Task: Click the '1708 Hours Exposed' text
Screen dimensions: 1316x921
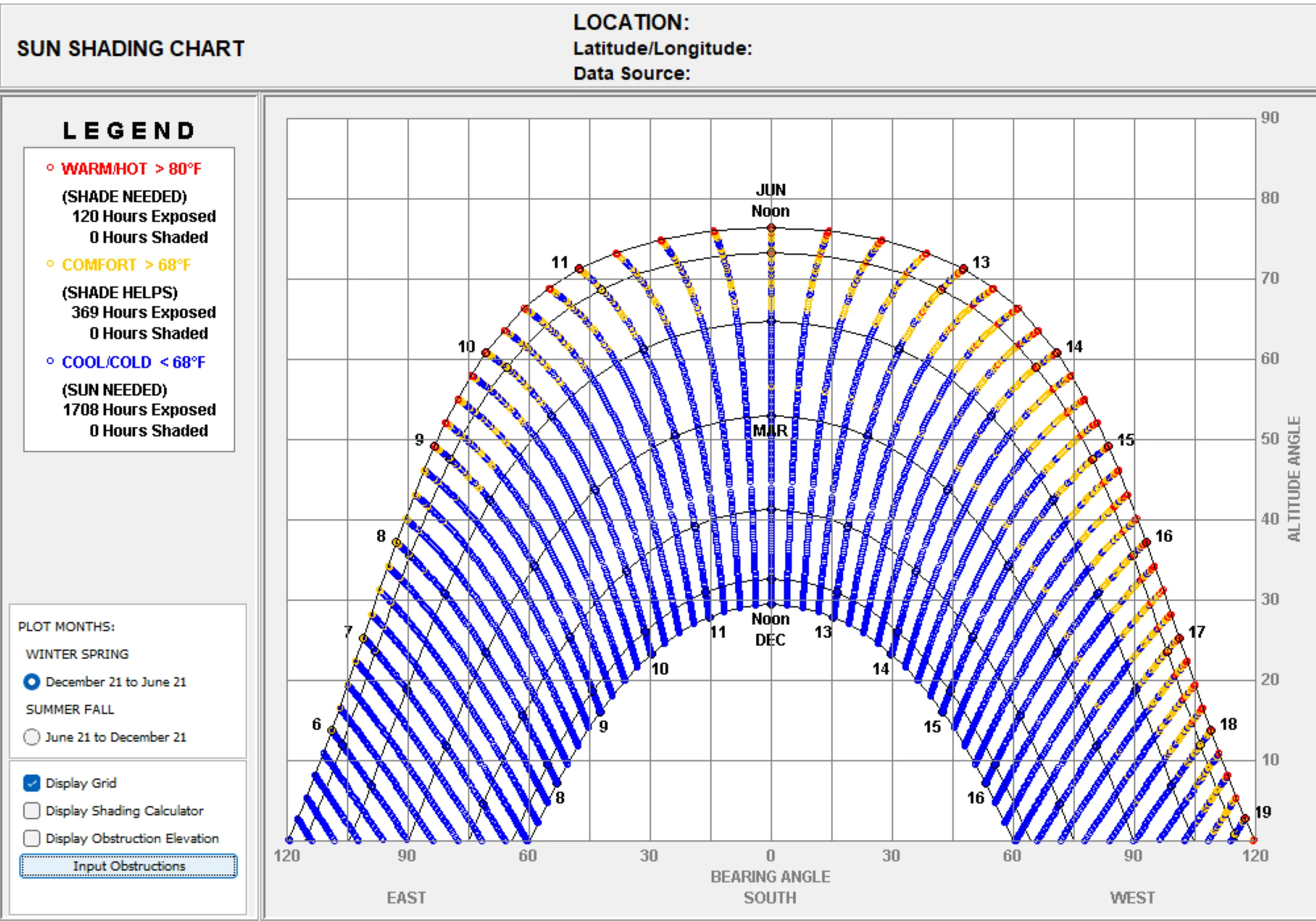Action: [x=139, y=410]
